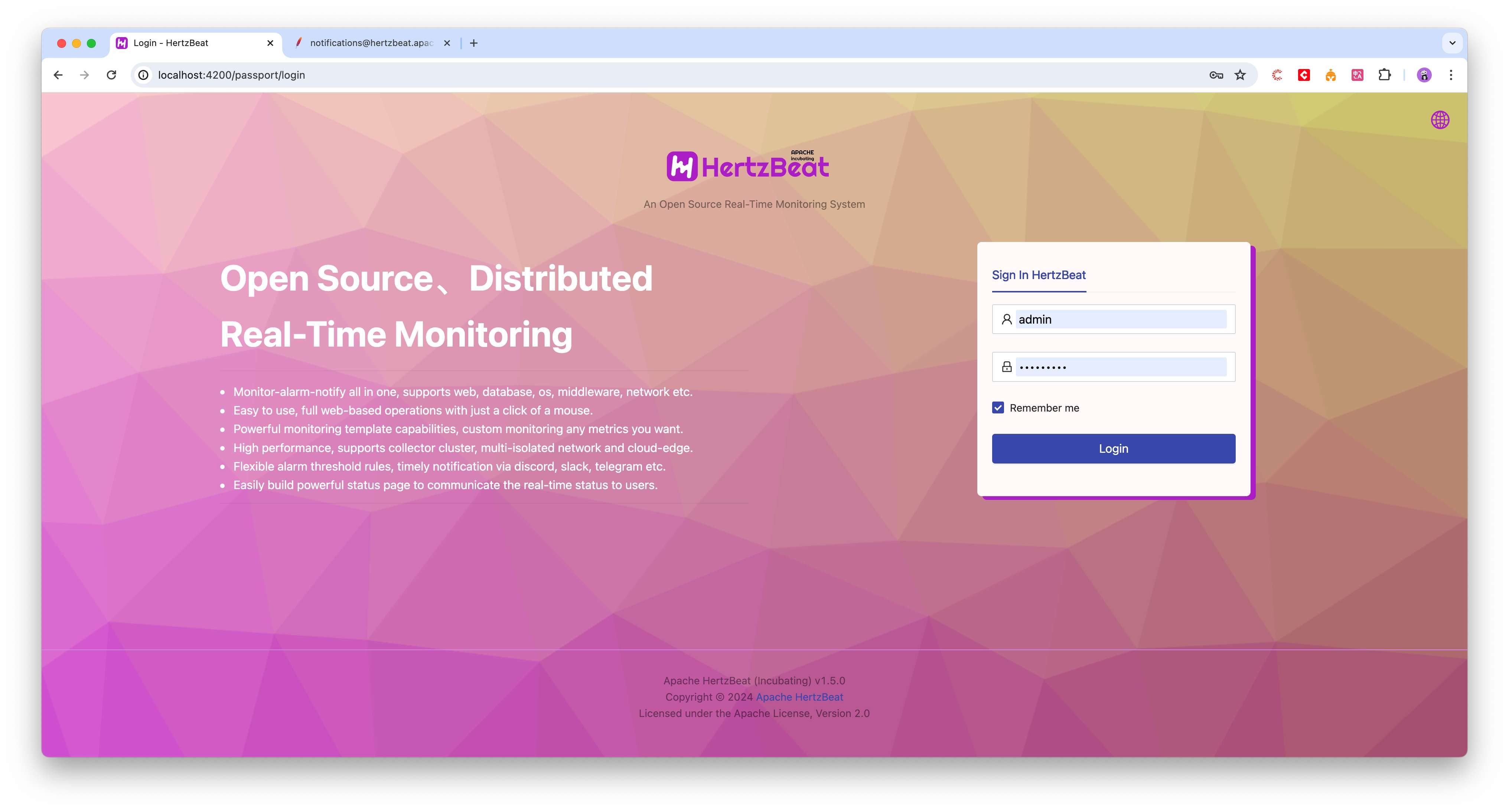Click the HertzBeat logo at page top

point(747,166)
